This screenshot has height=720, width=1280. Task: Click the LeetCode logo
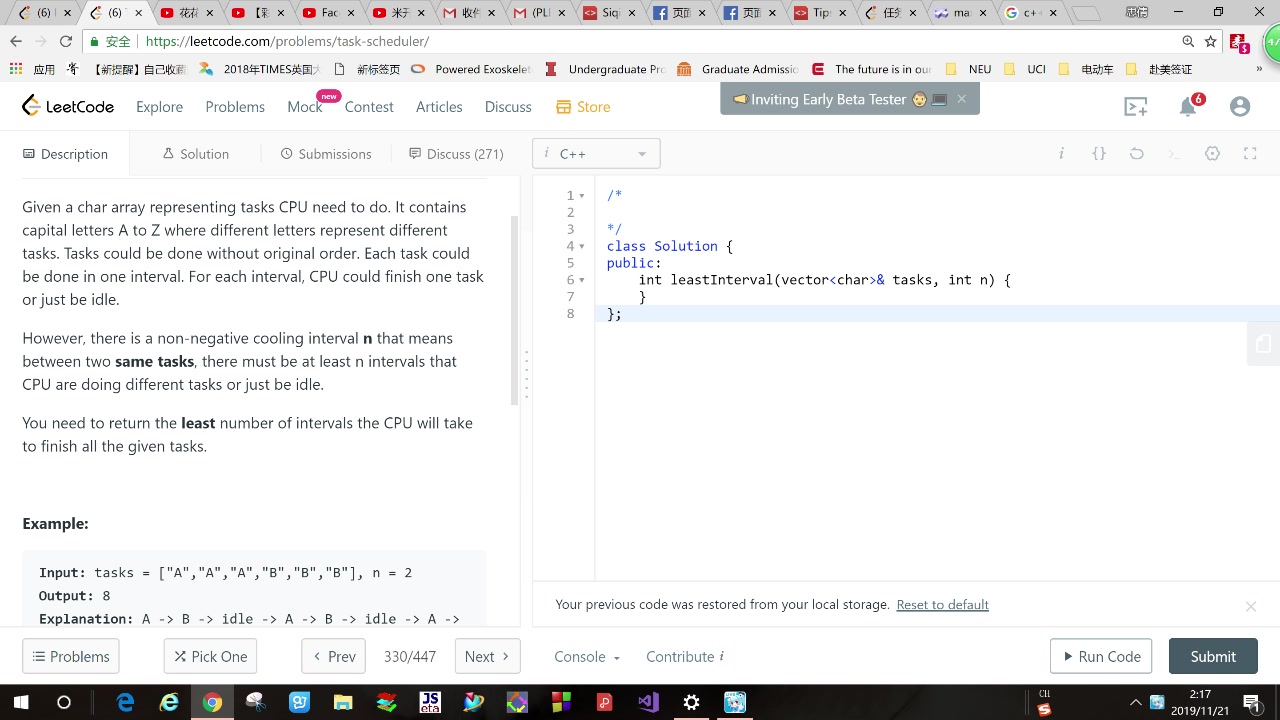click(x=67, y=106)
